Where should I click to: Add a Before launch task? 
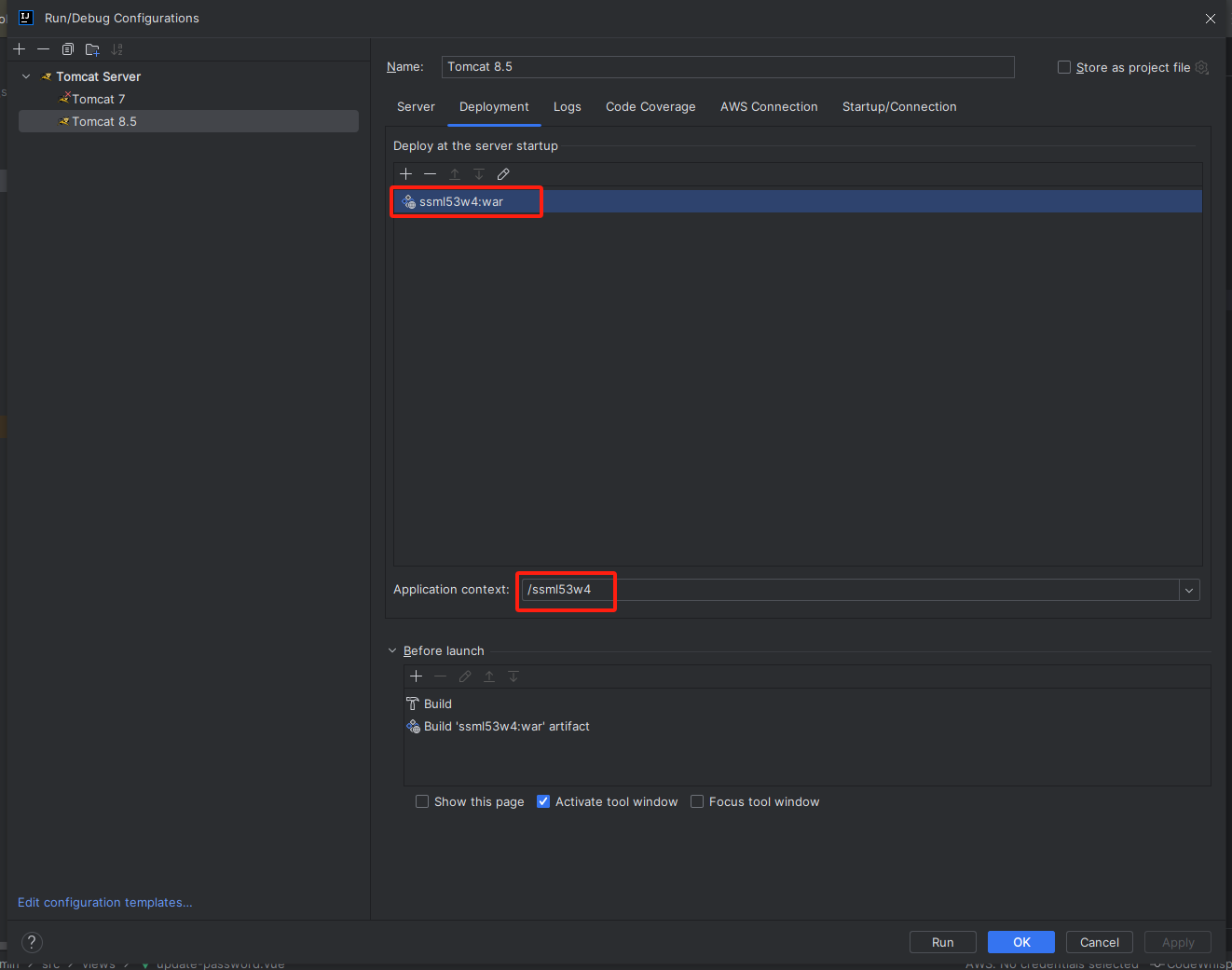click(x=416, y=676)
